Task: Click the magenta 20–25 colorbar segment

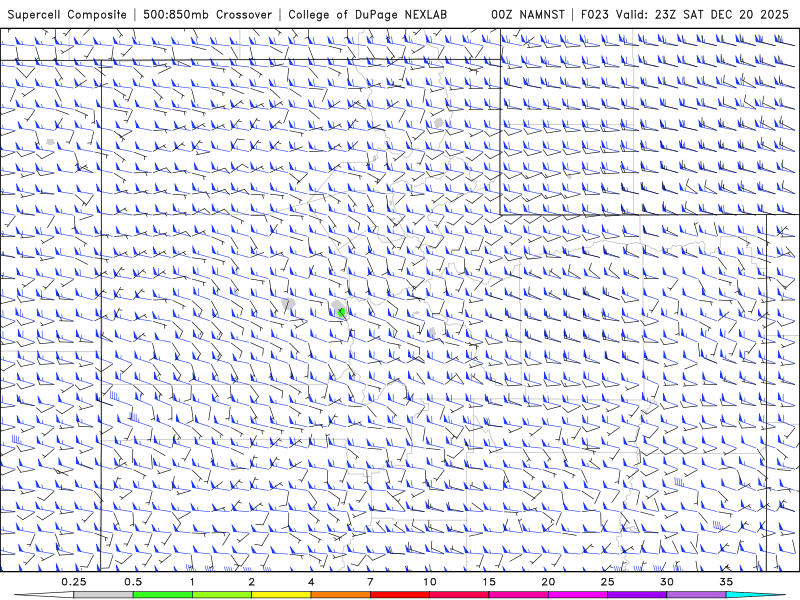Action: [x=578, y=595]
